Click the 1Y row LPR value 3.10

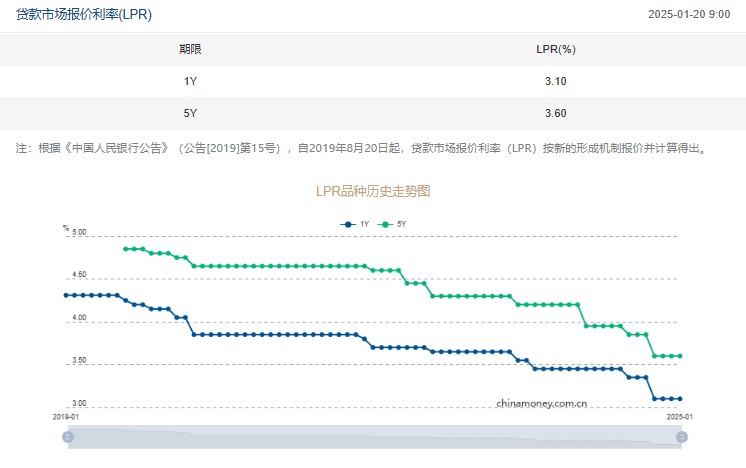click(556, 81)
